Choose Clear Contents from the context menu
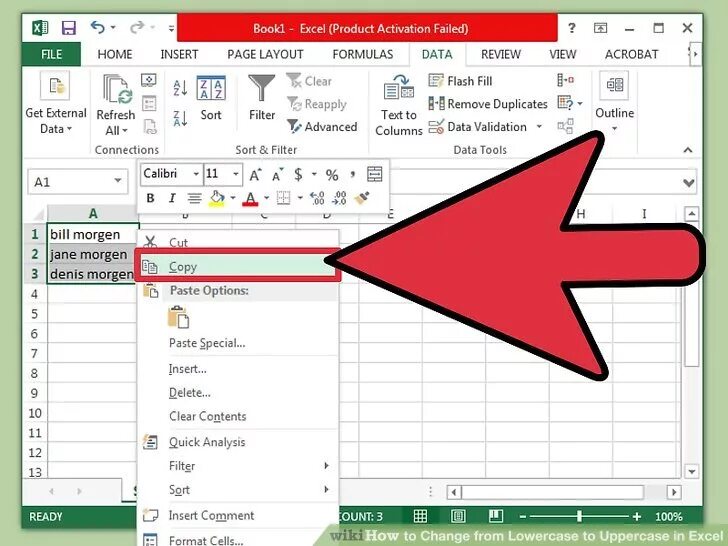Screen dimensions: 728x546 (208, 416)
